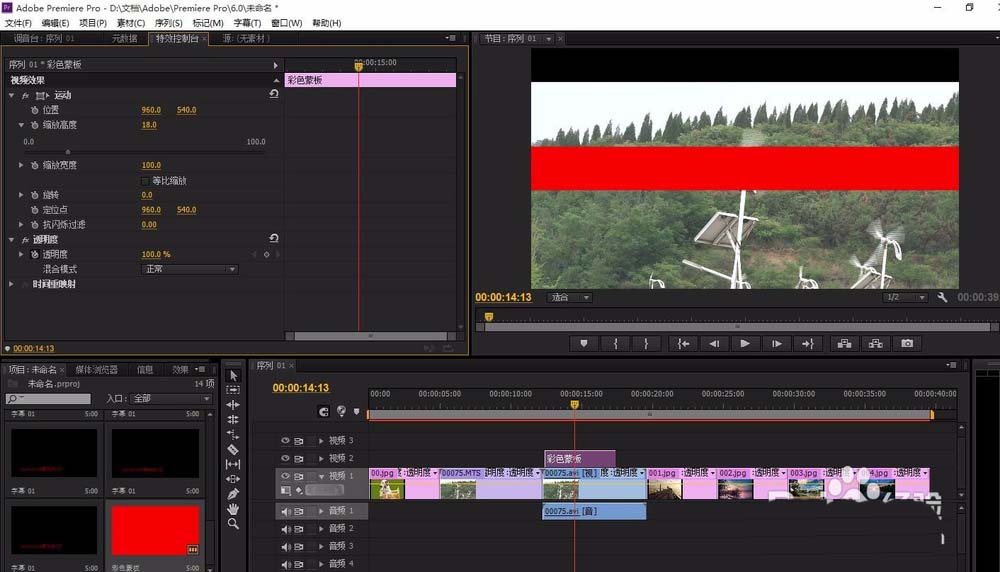
Task: Click the 缩放高度 slider track
Action: pyautogui.click(x=146, y=152)
